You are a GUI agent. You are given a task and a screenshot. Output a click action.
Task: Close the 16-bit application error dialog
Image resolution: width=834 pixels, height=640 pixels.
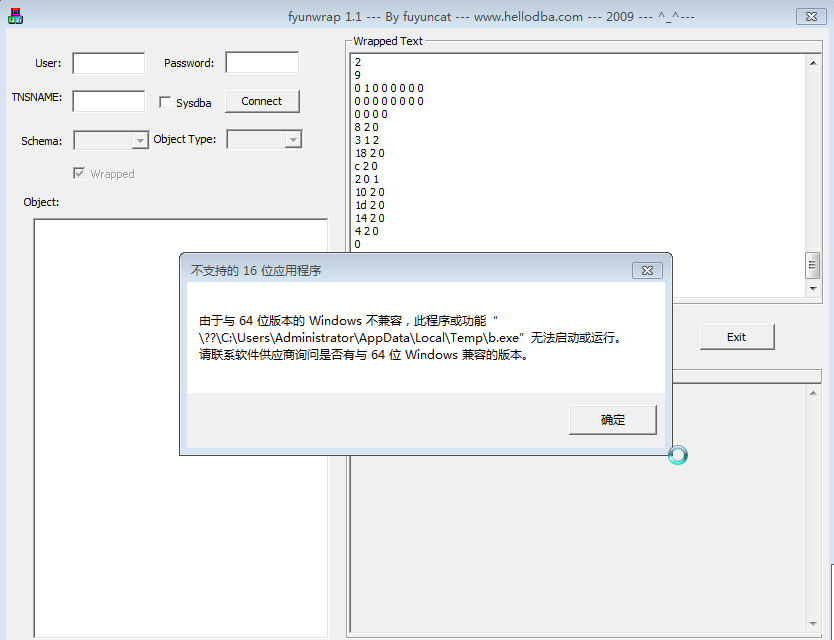(x=648, y=270)
